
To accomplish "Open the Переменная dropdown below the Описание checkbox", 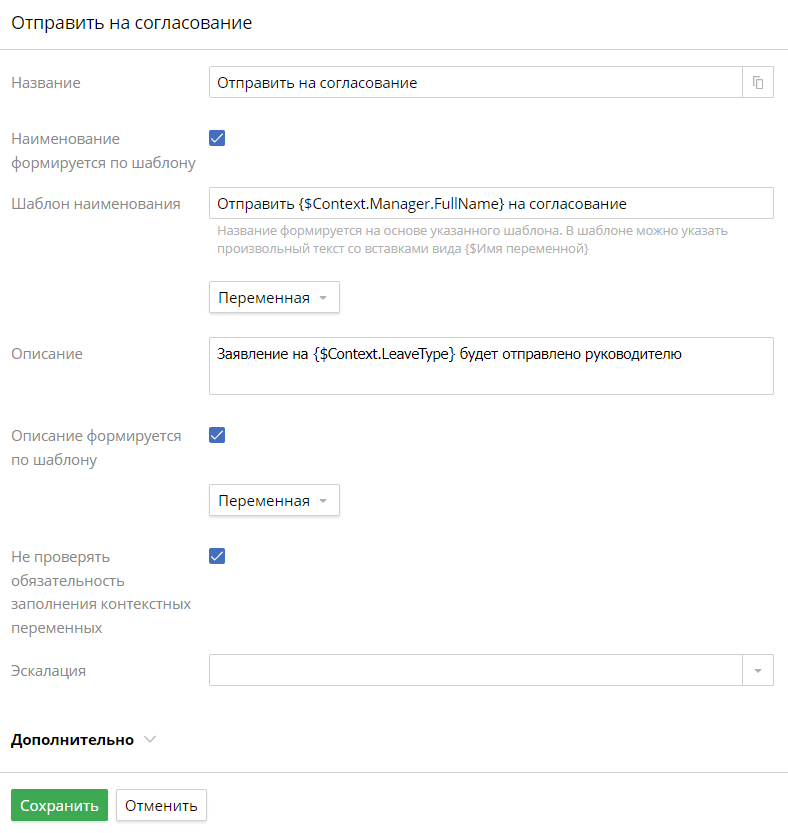I will click(274, 501).
